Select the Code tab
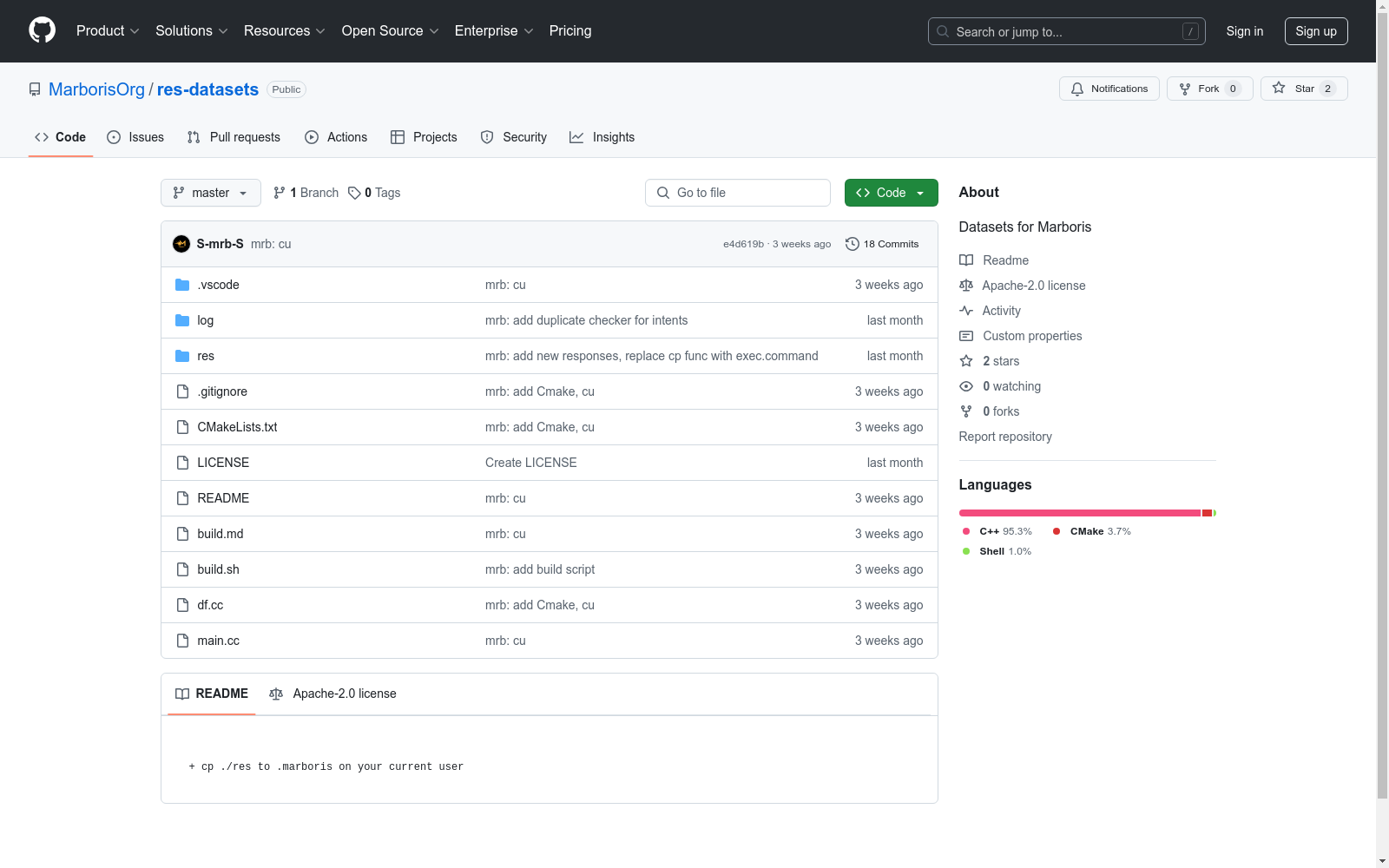 60,137
